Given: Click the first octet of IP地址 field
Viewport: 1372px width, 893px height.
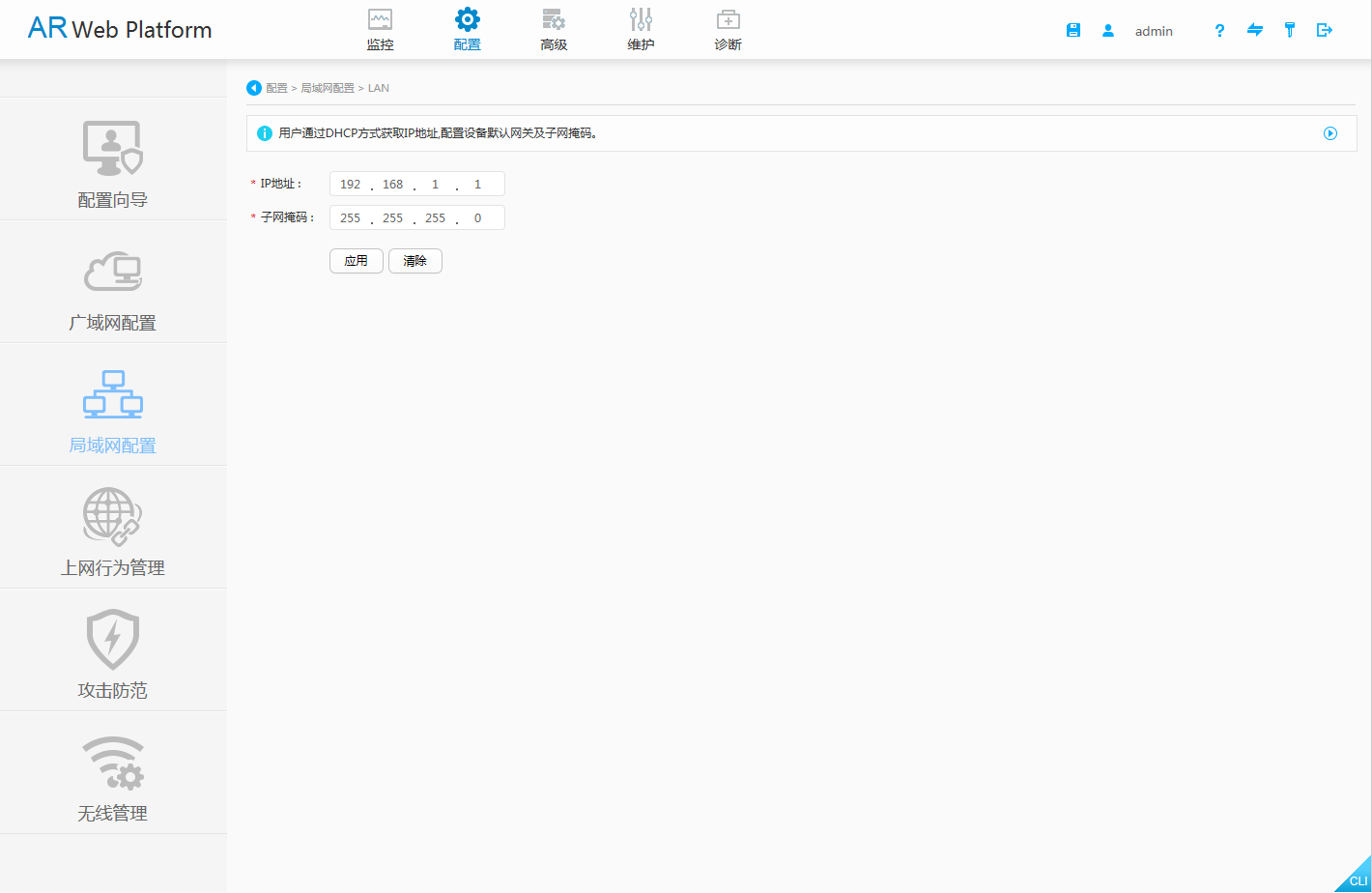Looking at the screenshot, I should (x=350, y=184).
